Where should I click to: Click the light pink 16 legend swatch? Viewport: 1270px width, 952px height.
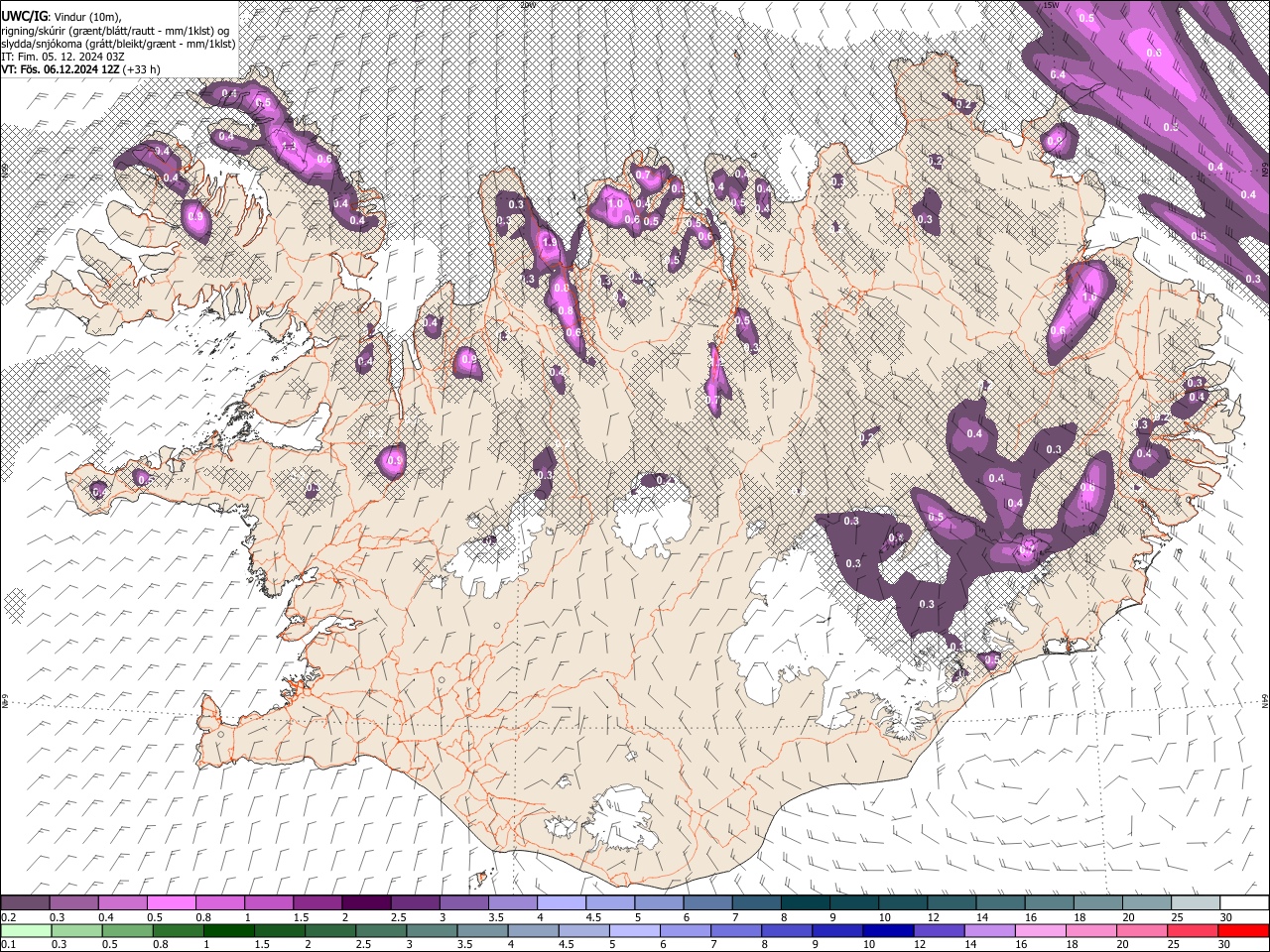click(x=1042, y=930)
